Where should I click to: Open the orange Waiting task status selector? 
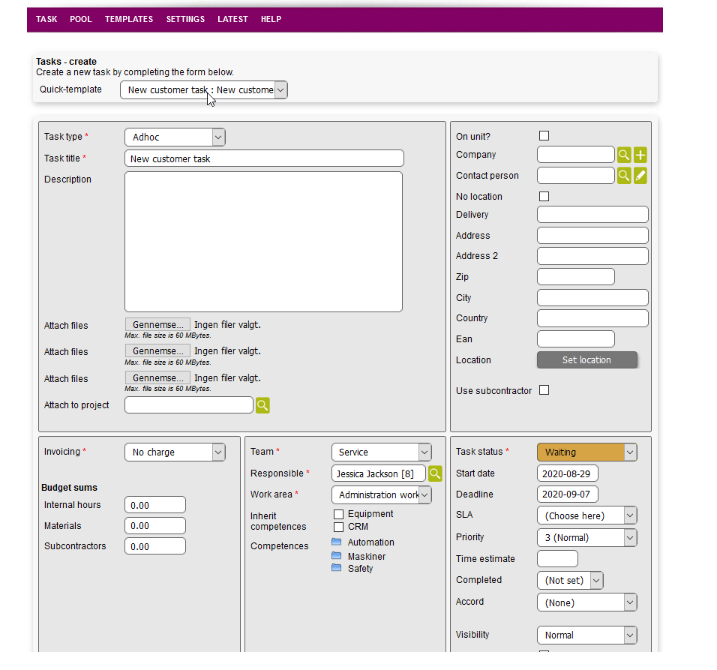586,452
